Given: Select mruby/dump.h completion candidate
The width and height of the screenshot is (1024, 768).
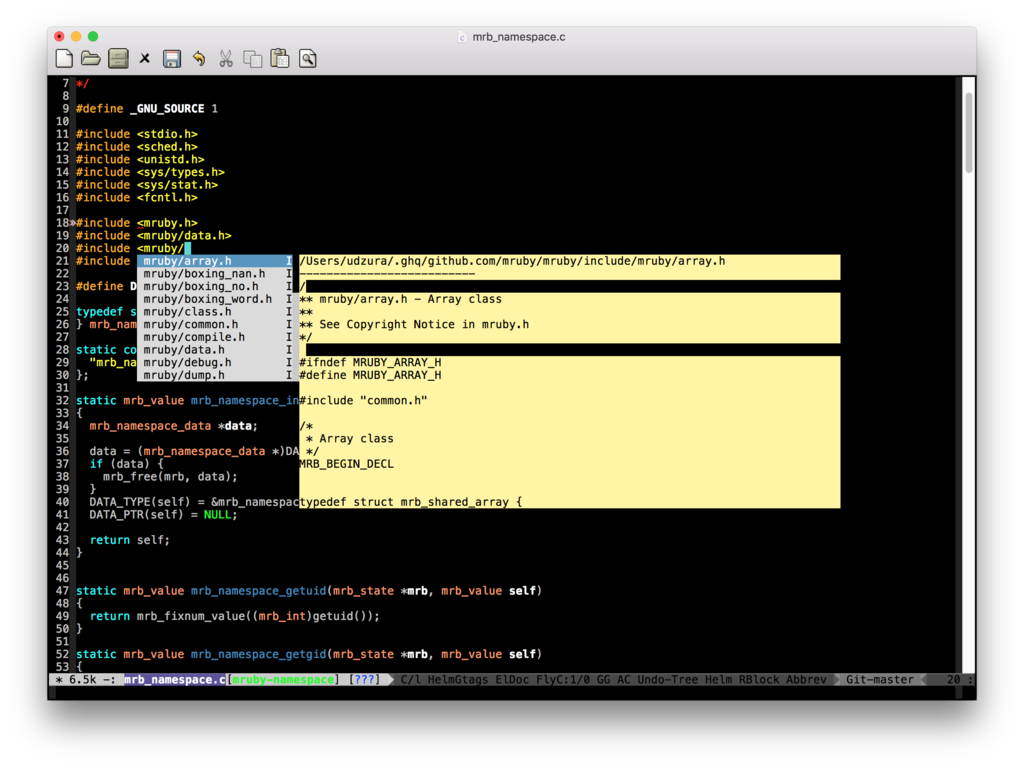Looking at the screenshot, I should [214, 376].
